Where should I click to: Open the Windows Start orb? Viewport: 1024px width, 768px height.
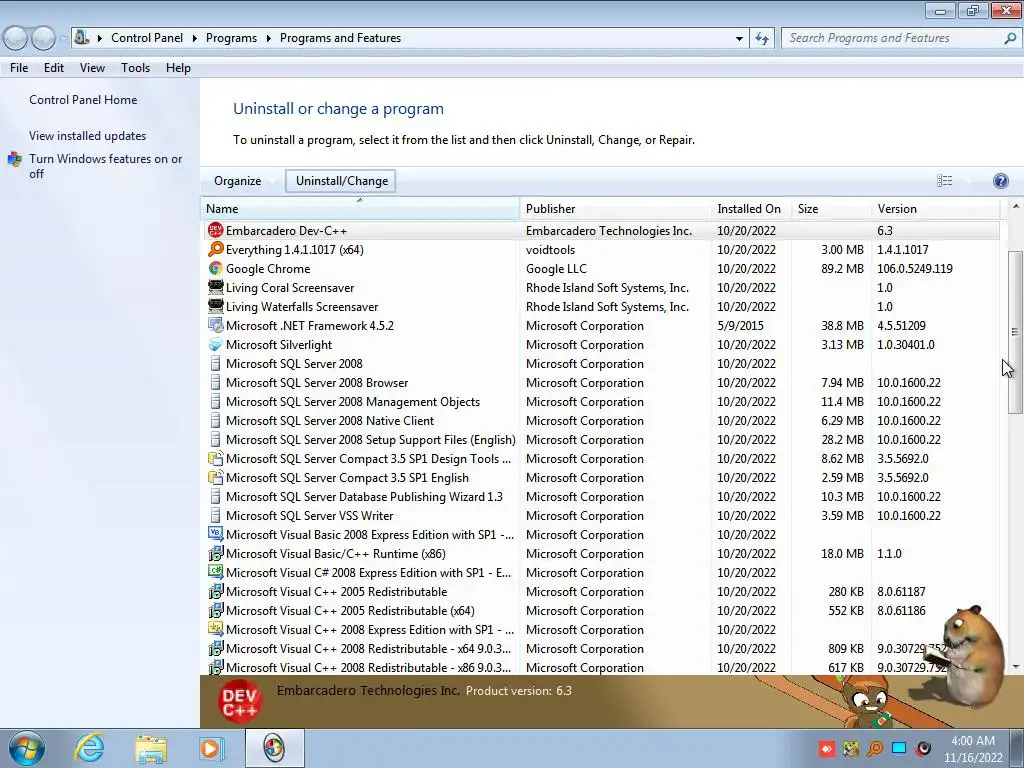(26, 748)
